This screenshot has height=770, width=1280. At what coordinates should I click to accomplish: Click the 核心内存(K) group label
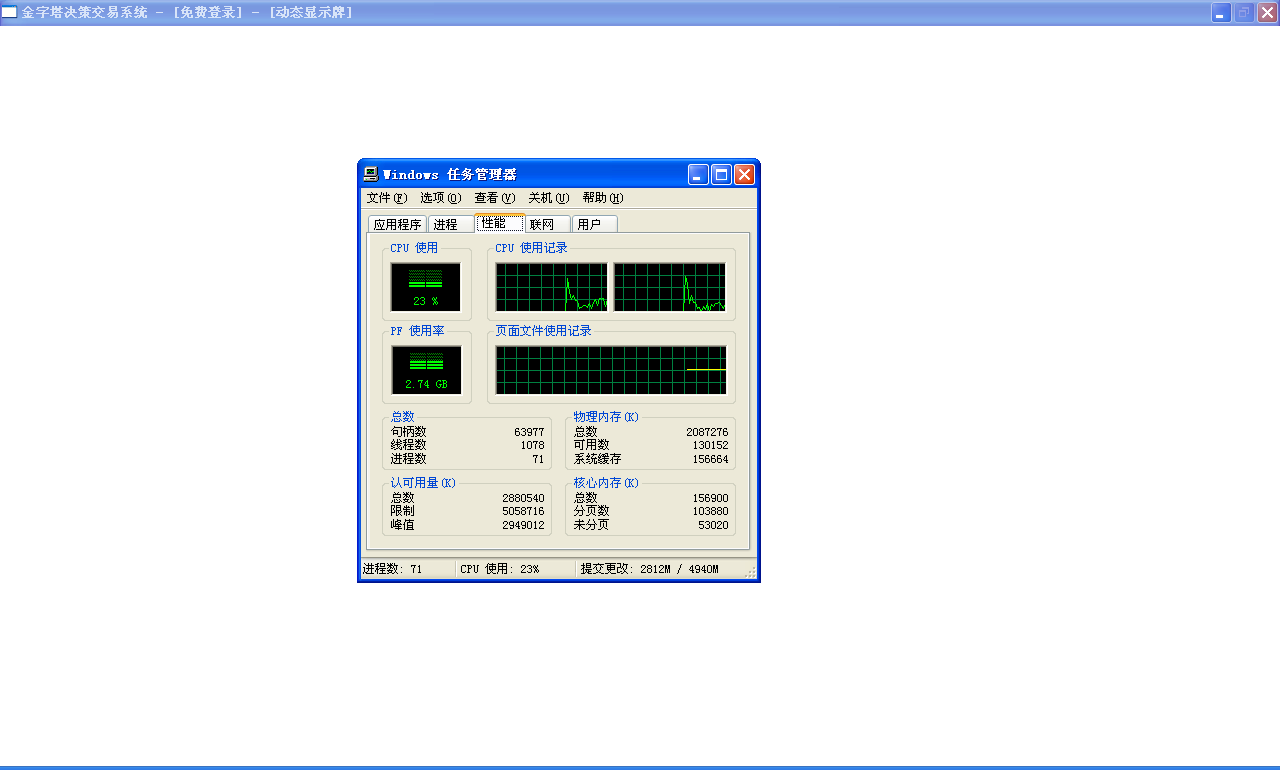[606, 483]
